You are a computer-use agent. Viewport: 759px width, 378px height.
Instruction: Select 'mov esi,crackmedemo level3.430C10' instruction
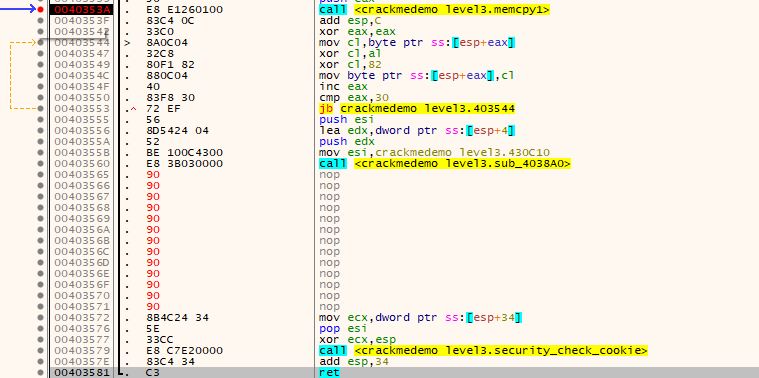pyautogui.click(x=434, y=152)
